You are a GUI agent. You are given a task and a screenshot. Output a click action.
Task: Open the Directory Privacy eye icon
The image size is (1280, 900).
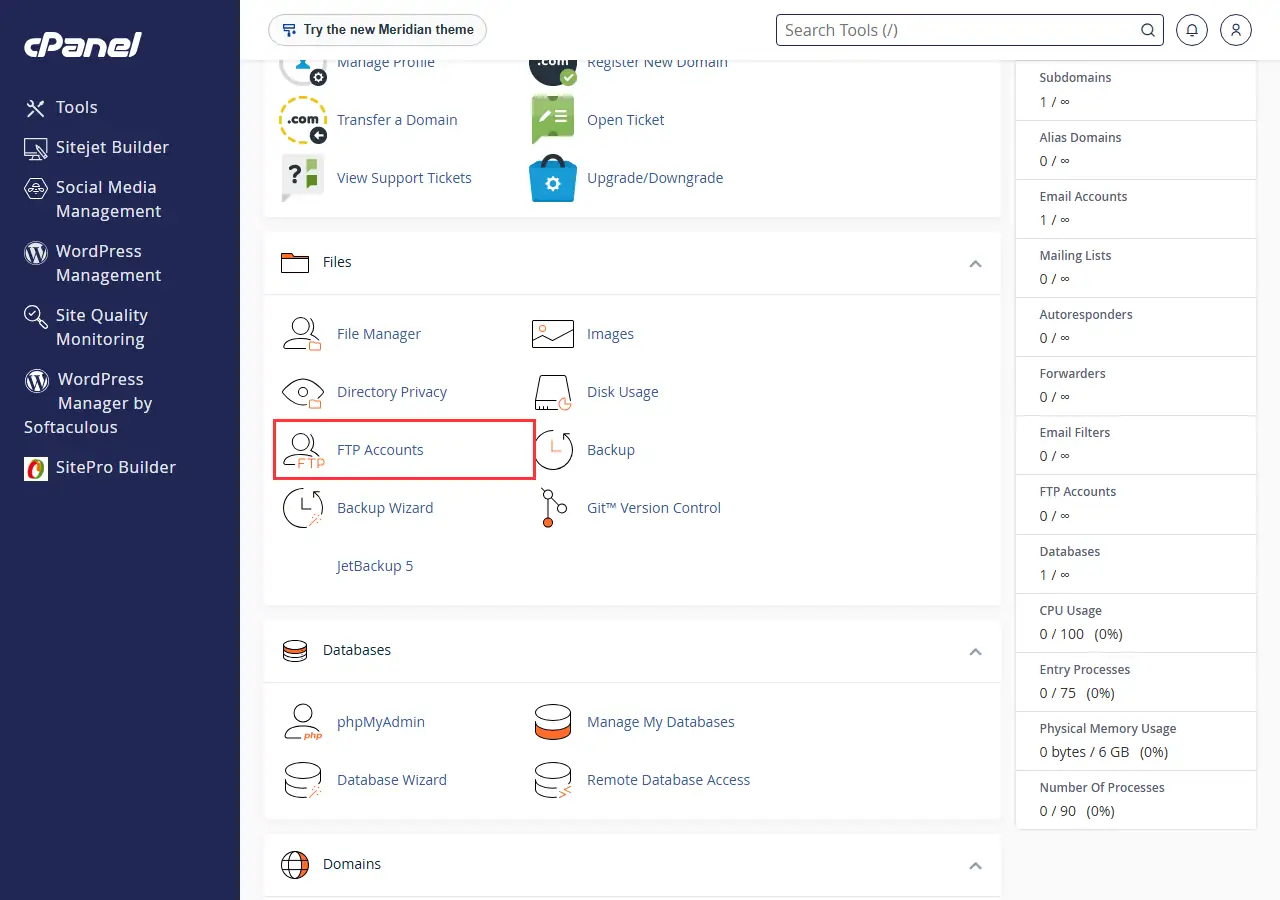pos(302,392)
